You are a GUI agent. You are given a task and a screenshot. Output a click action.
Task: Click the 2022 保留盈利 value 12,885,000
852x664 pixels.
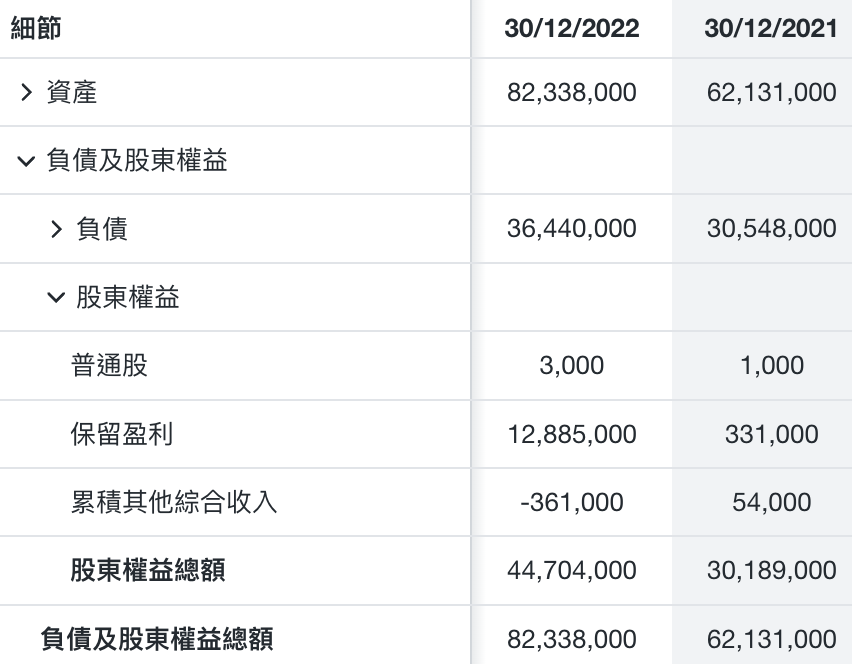tap(572, 435)
